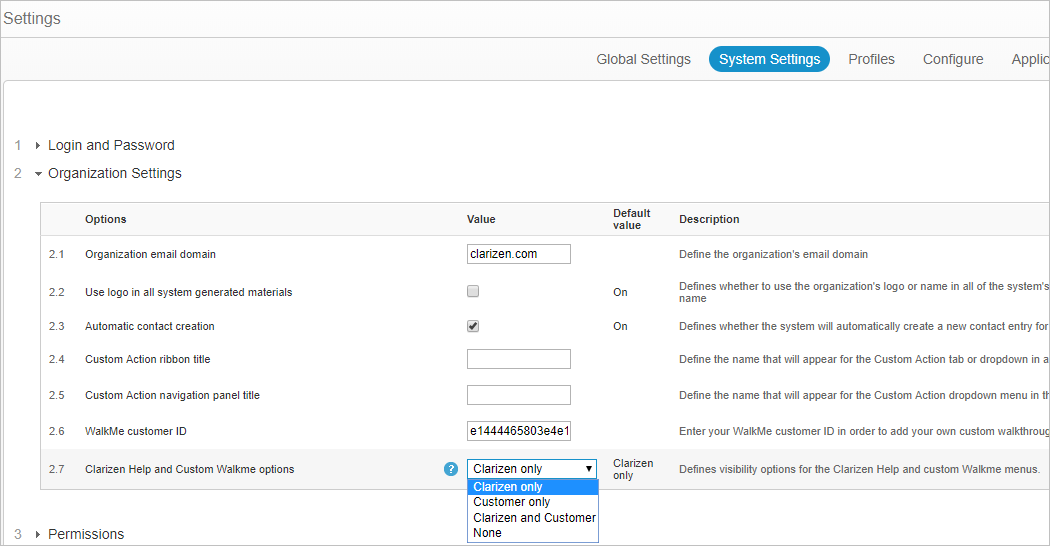This screenshot has width=1050, height=546.
Task: Pick the highlighted 'Clarizen only' list option
Action: pos(508,487)
